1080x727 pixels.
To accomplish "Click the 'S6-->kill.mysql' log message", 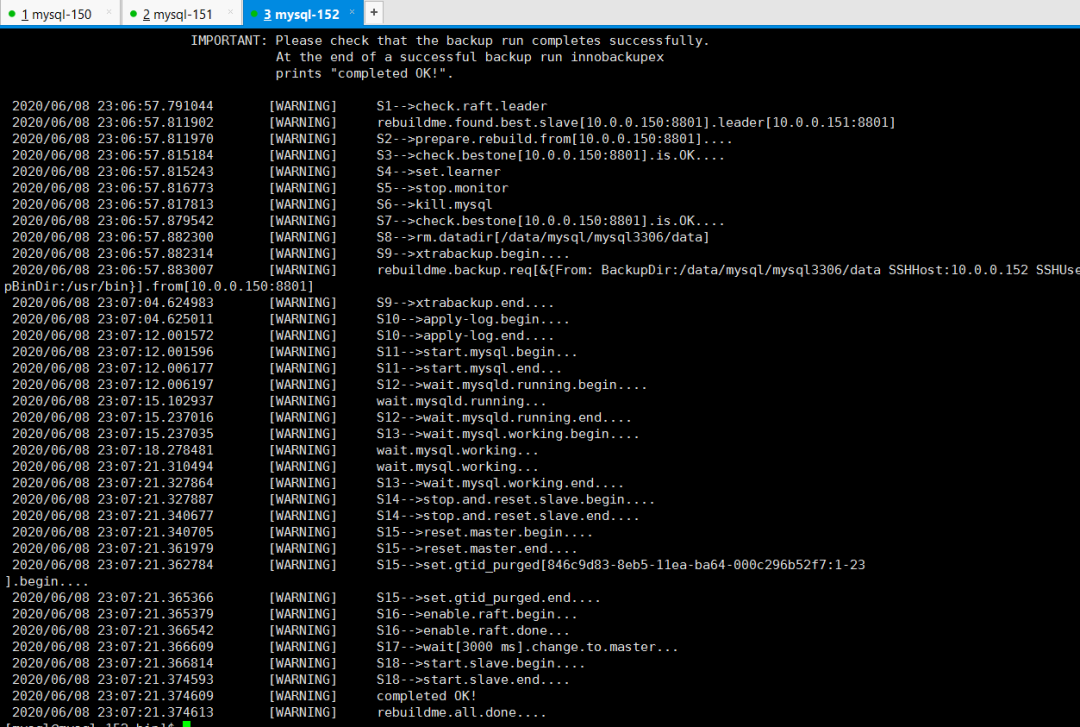I will coord(434,205).
